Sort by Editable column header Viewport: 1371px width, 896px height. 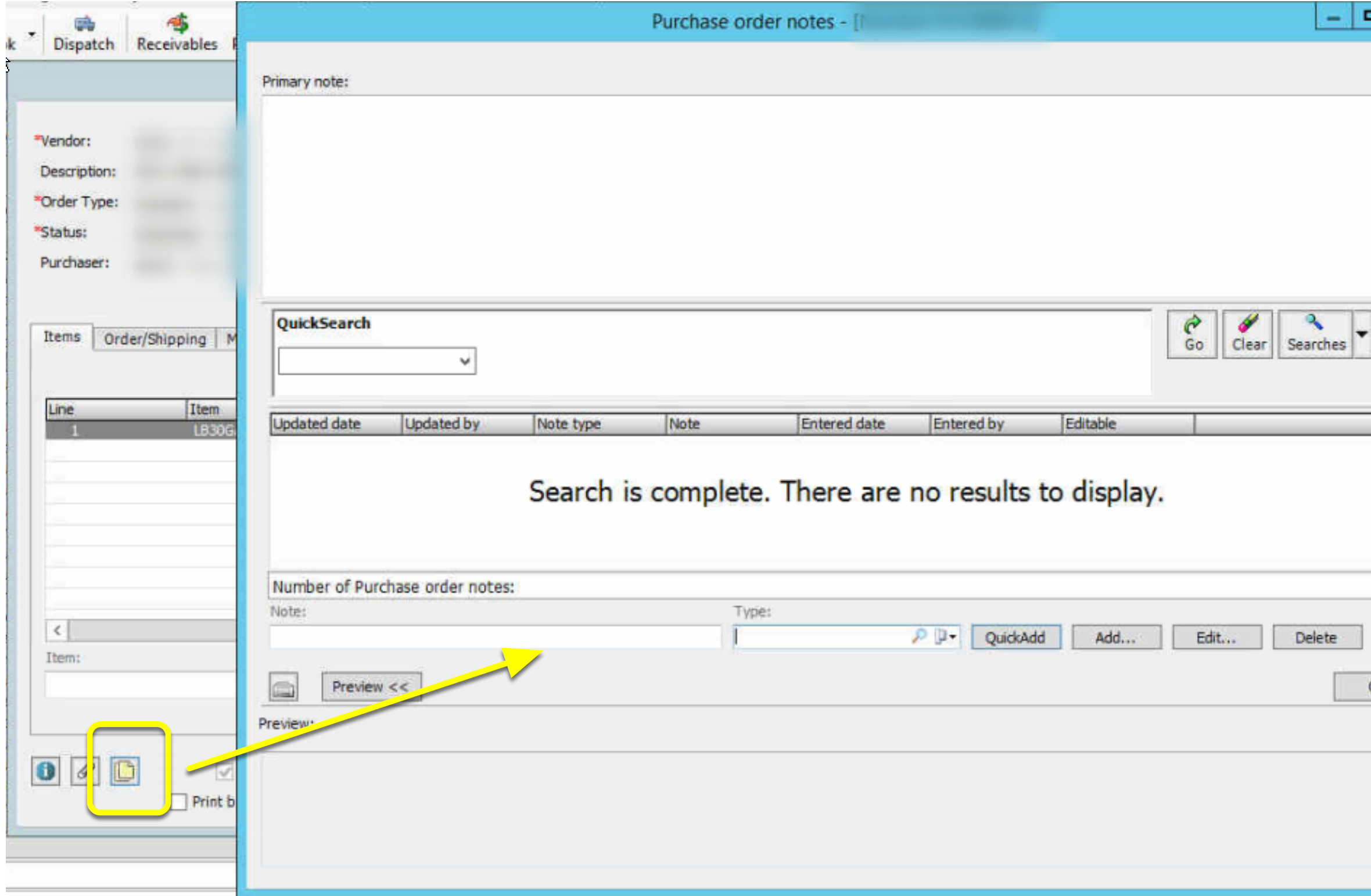(1128, 424)
